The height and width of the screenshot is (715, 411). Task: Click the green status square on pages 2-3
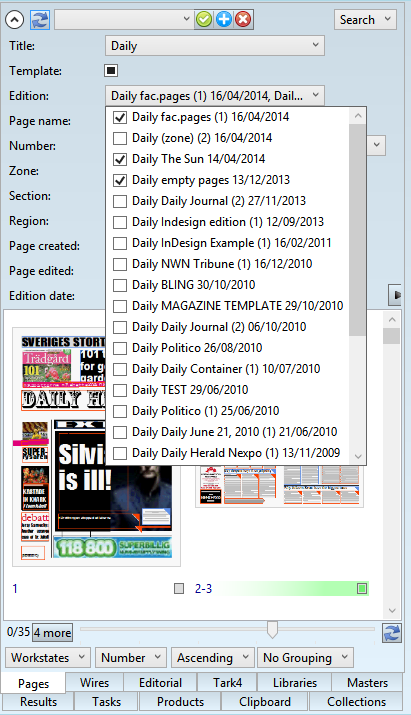click(362, 589)
